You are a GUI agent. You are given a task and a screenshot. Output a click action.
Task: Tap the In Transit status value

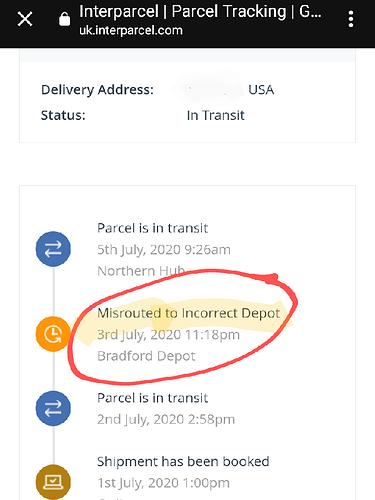[x=216, y=115]
